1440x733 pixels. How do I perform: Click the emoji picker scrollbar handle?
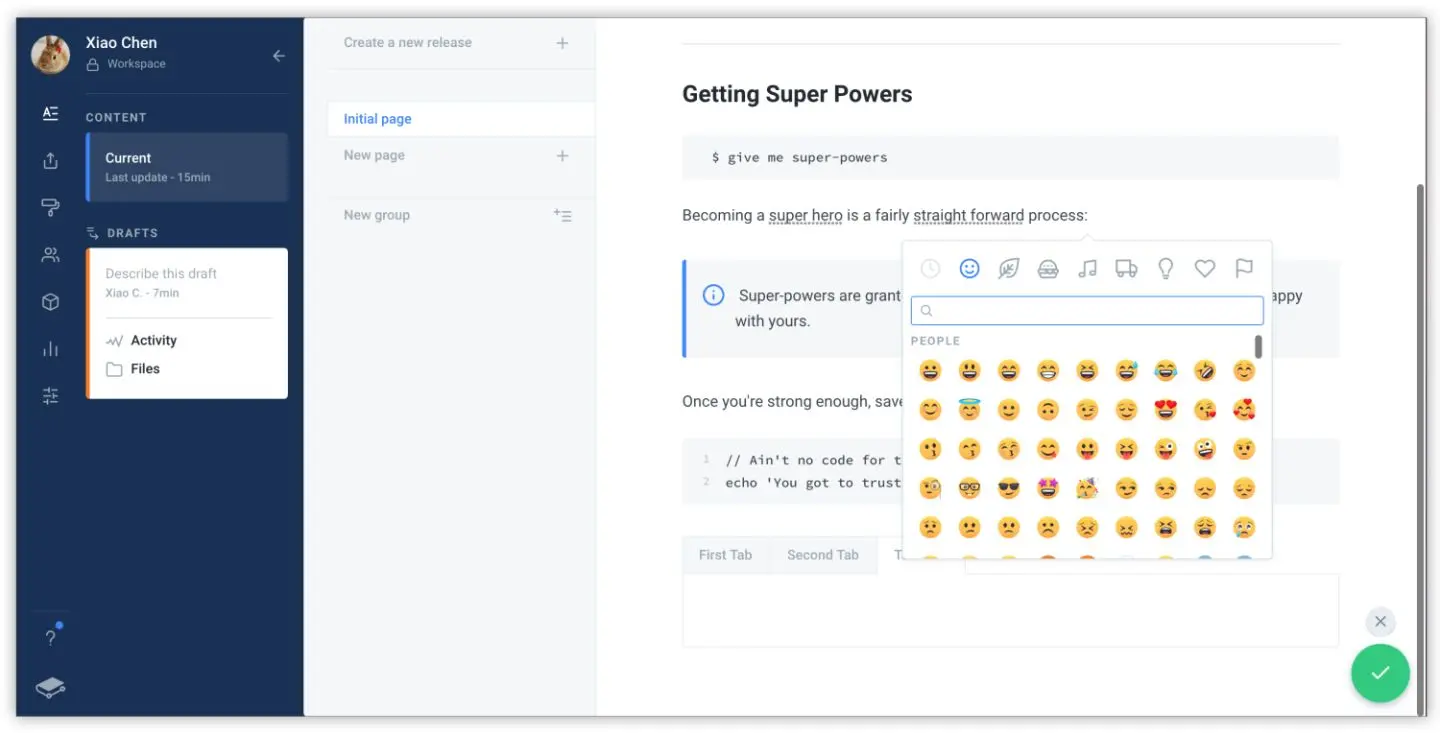(1258, 347)
